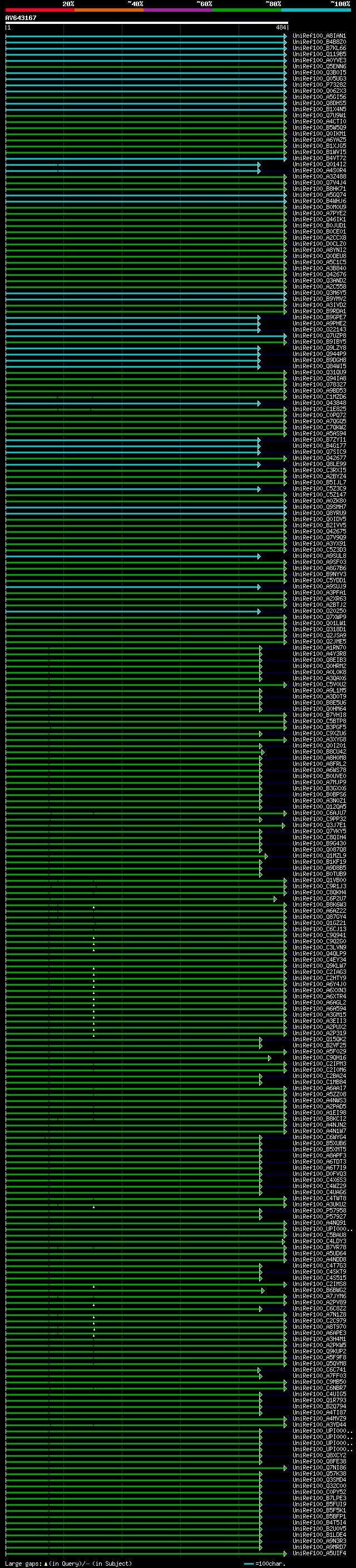Select label UniRef100_C5V0U2
This screenshot has width=356, height=1568.
(x=319, y=685)
